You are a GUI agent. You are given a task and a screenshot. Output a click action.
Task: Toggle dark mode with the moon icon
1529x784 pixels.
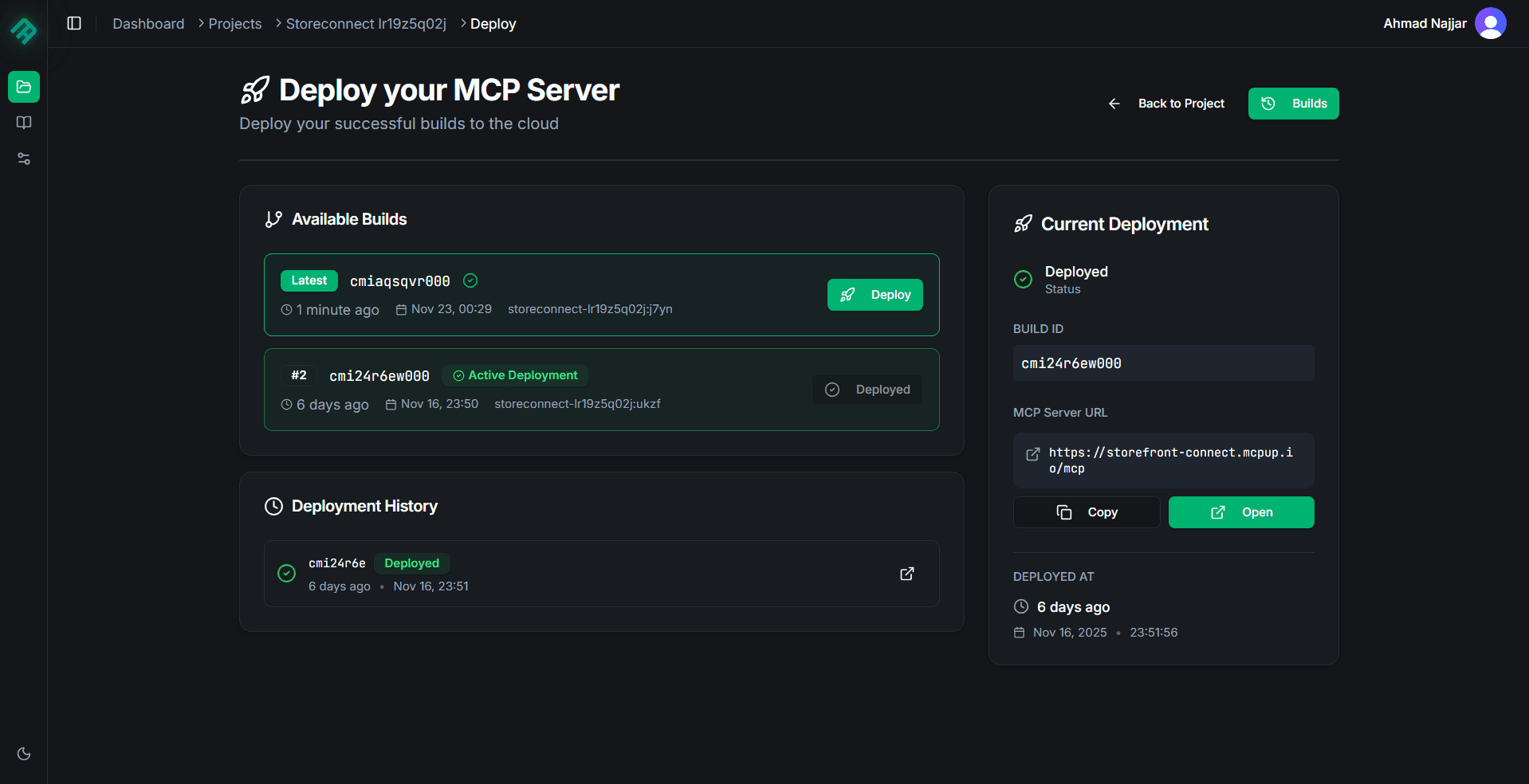click(23, 754)
